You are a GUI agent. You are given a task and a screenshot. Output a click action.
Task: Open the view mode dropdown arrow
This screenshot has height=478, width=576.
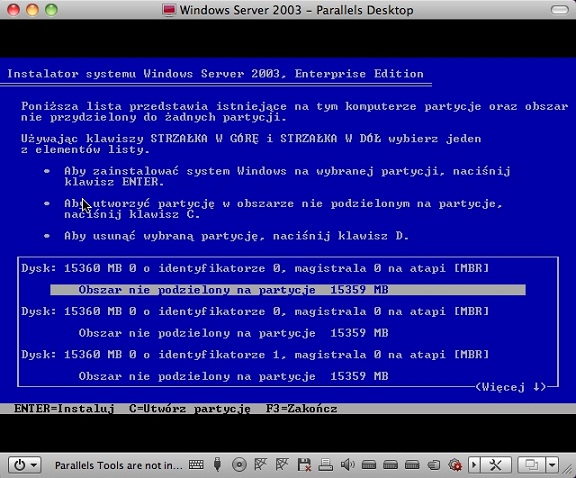[x=552, y=465]
